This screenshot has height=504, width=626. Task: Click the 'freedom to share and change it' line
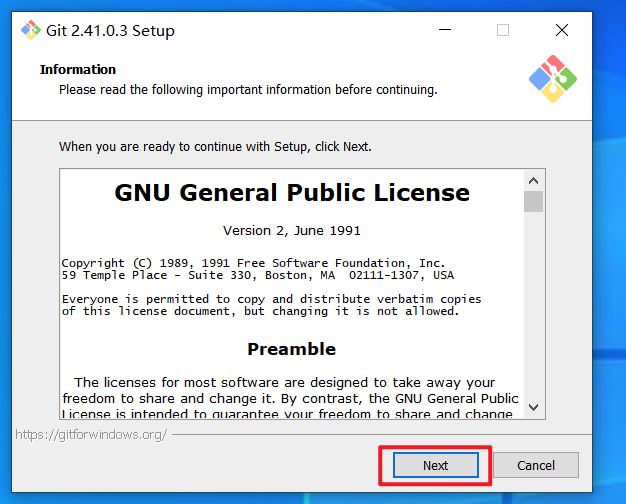[290, 399]
